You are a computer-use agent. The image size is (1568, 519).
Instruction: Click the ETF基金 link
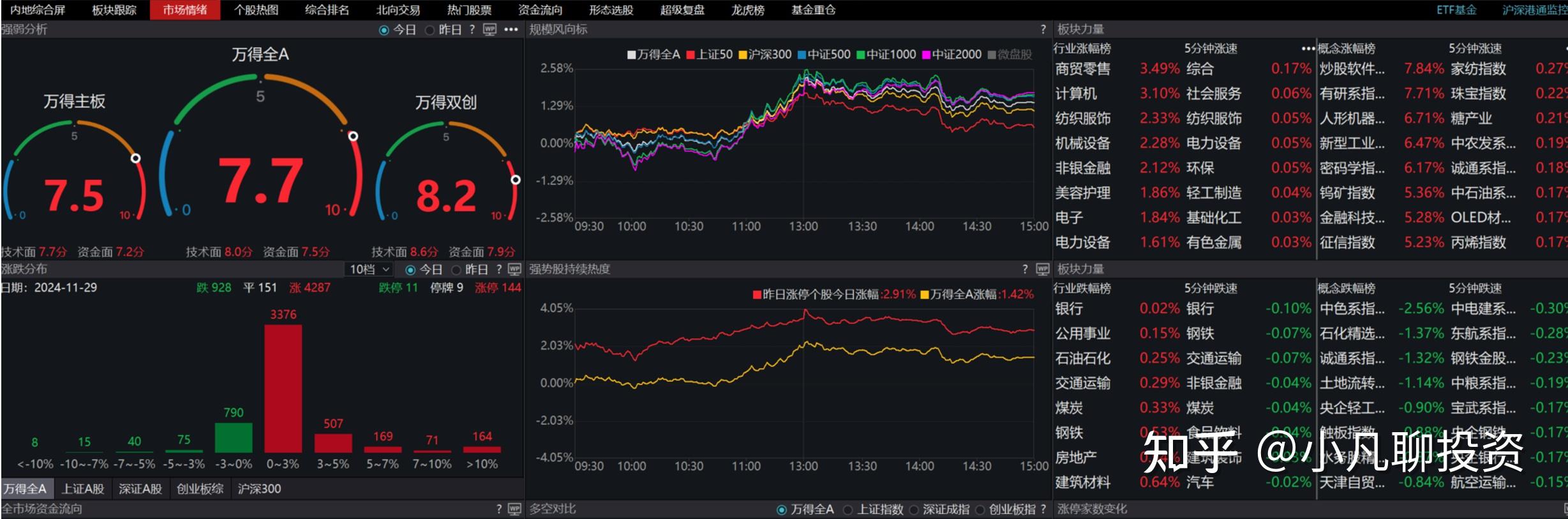1456,10
